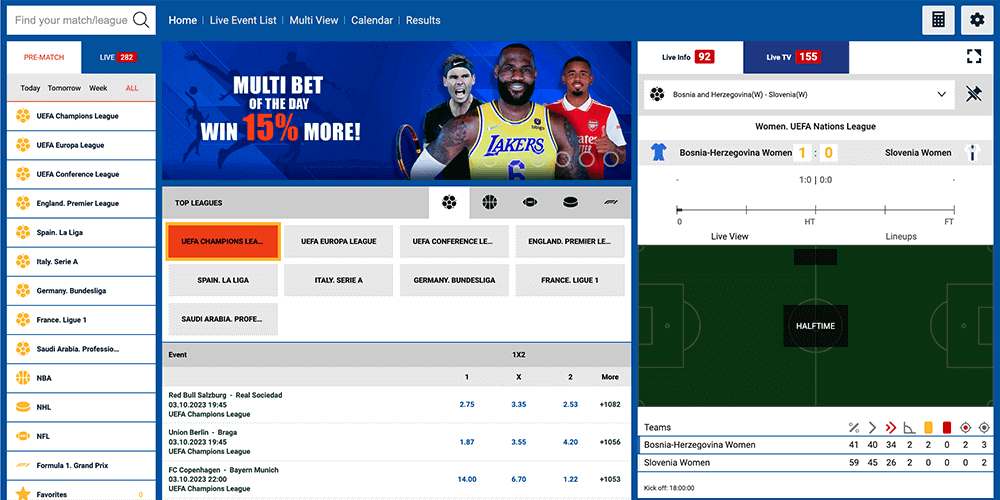Open the Live Info tab

pos(691,57)
